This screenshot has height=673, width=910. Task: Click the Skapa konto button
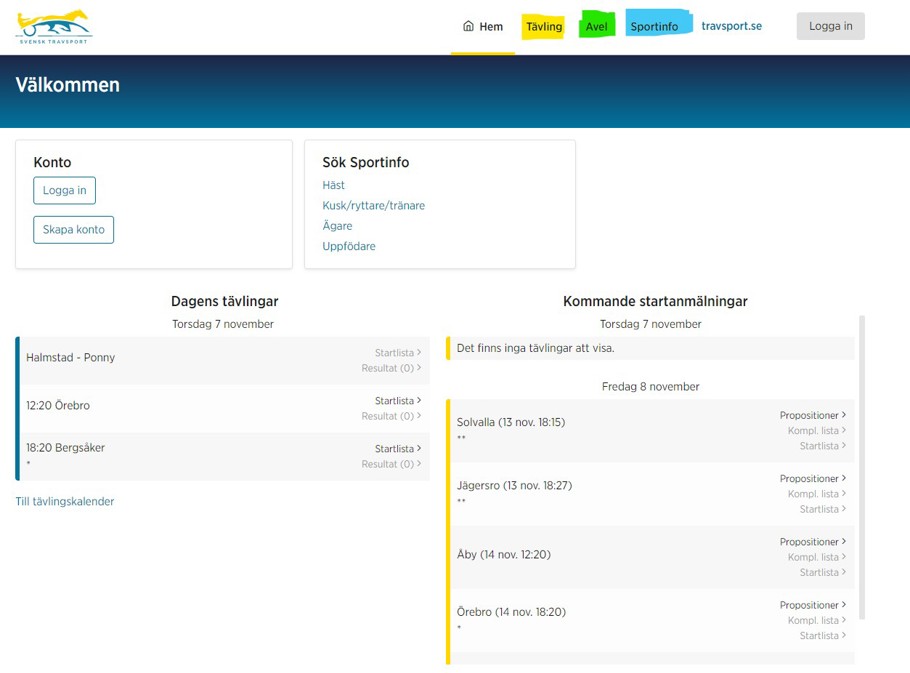pyautogui.click(x=74, y=229)
